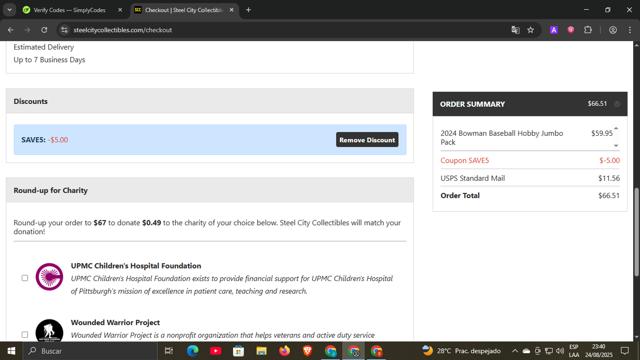Click the UPMC Children's Hospital logo

pos(49,277)
